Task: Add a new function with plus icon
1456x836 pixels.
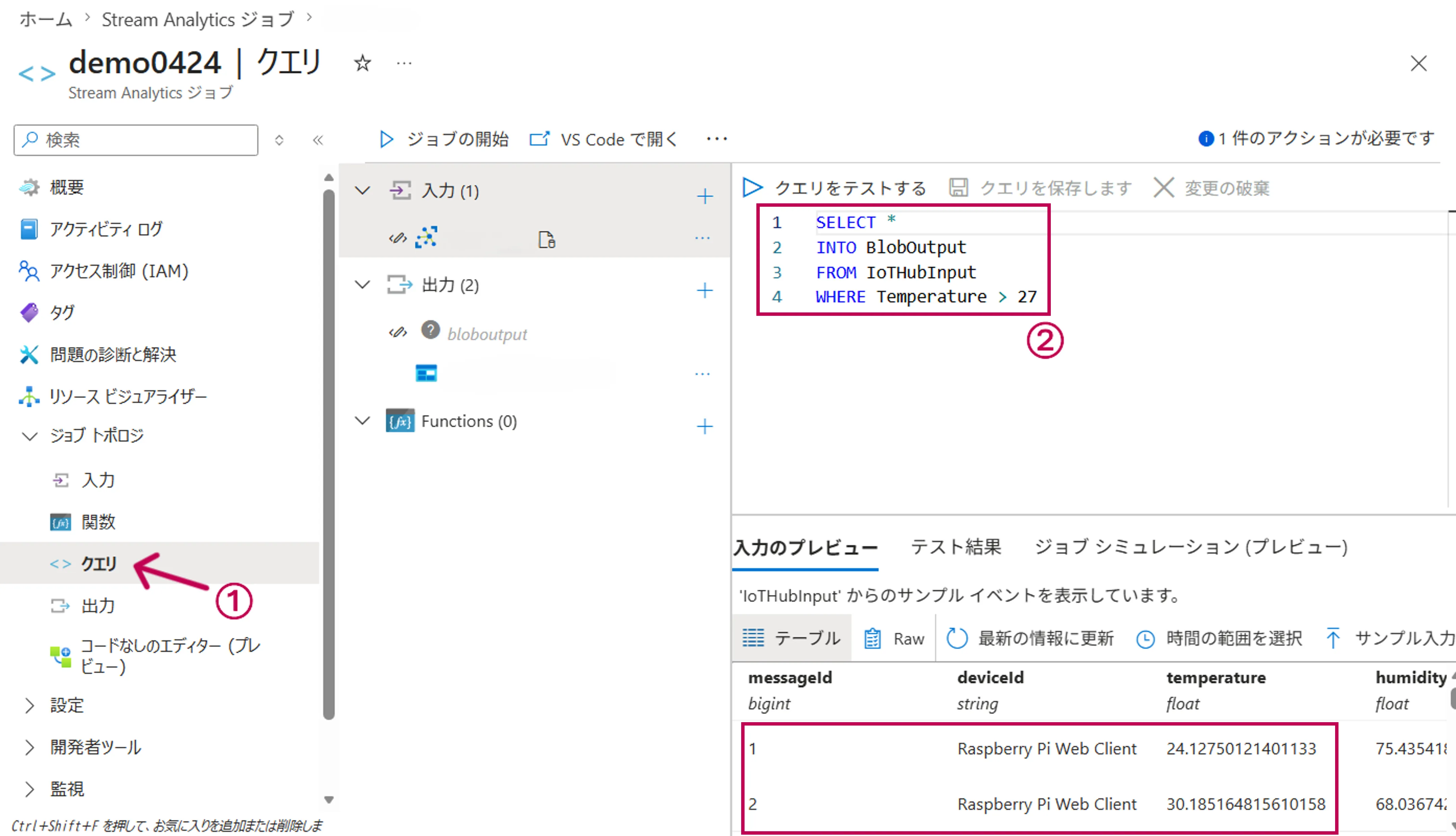Action: coord(705,426)
